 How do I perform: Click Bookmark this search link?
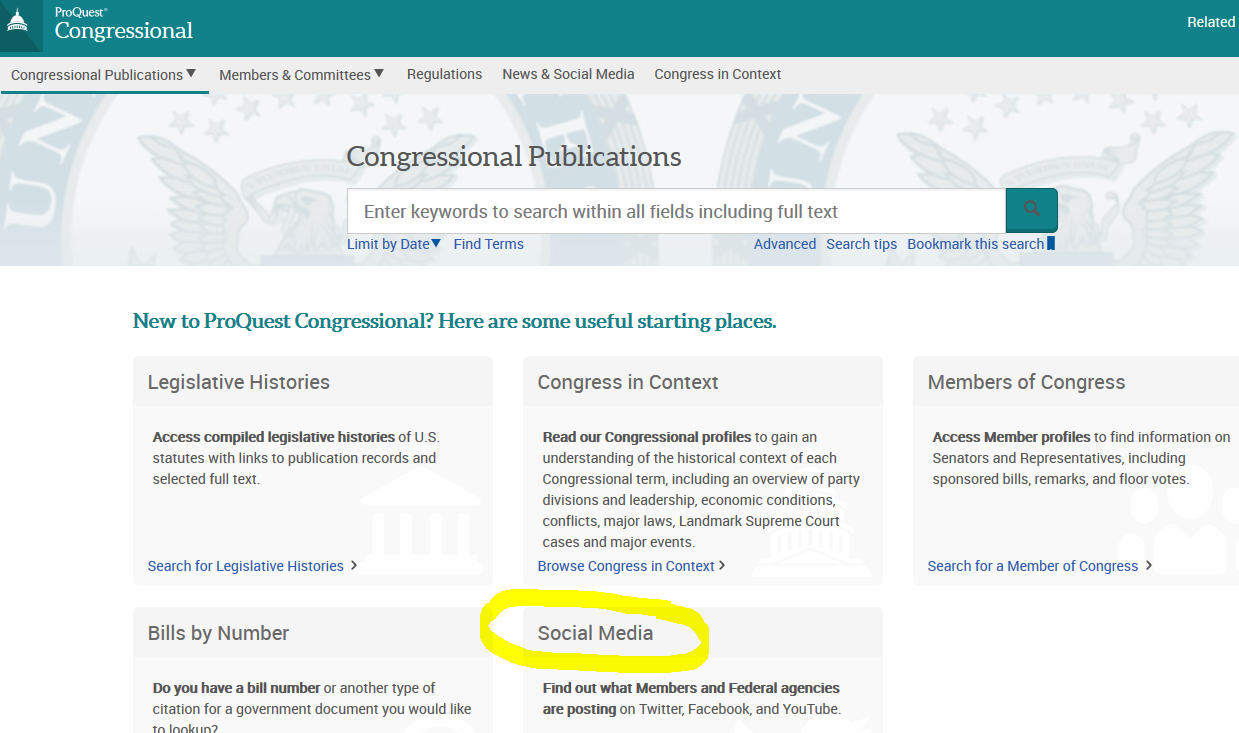click(975, 244)
